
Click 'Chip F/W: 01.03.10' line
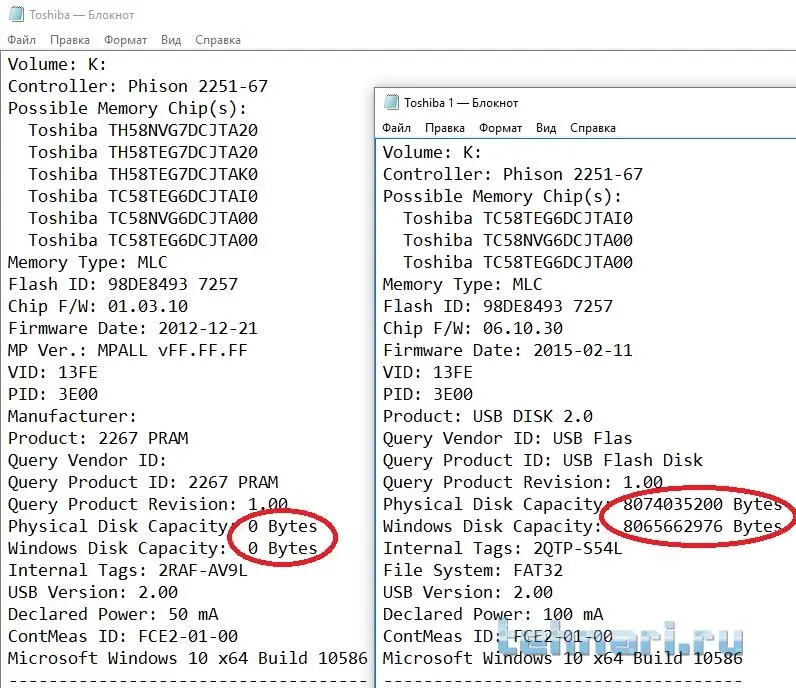98,306
